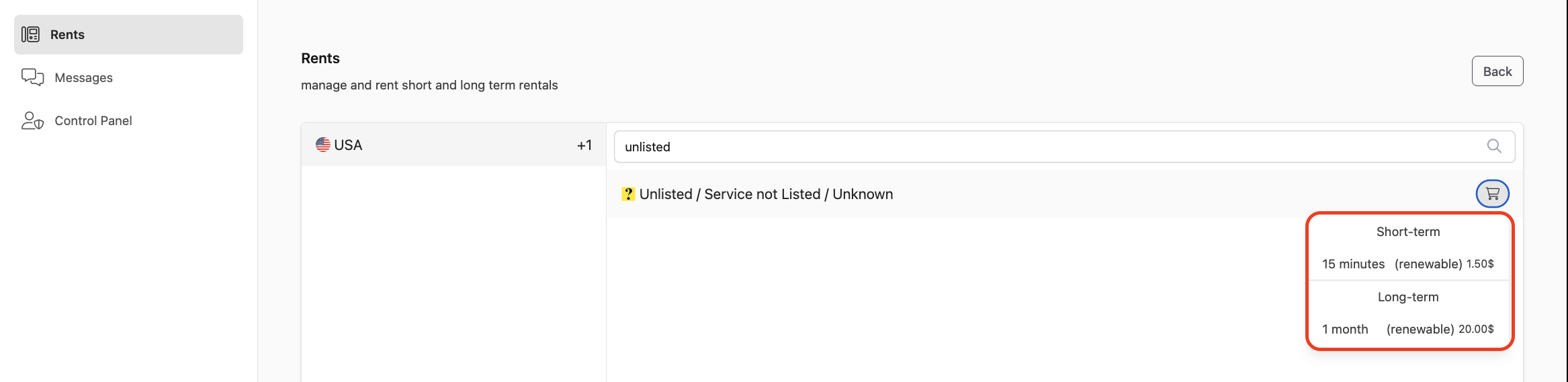Click the Rents sidebar icon
Screen dimensions: 1568x382
(30, 34)
